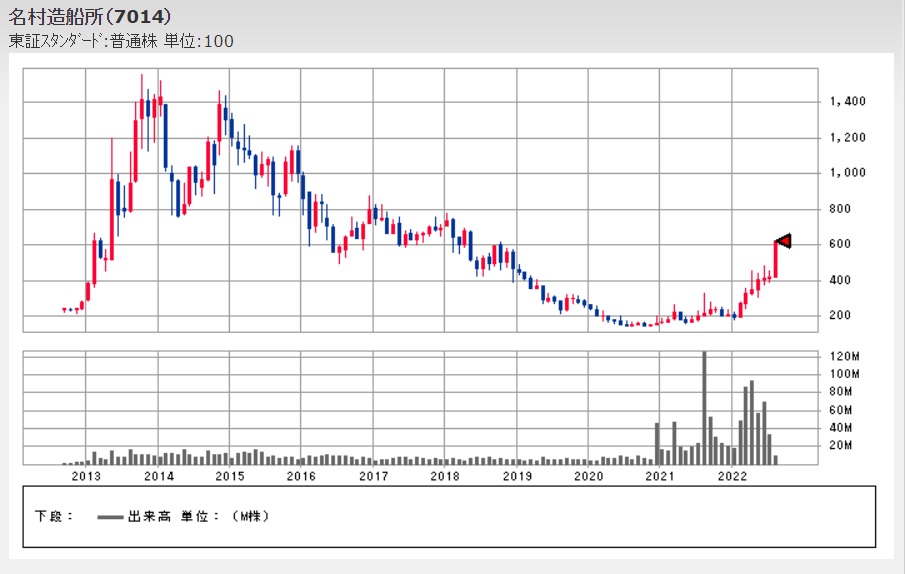Click the 120M volume axis label
This screenshot has width=905, height=574.
pos(844,357)
